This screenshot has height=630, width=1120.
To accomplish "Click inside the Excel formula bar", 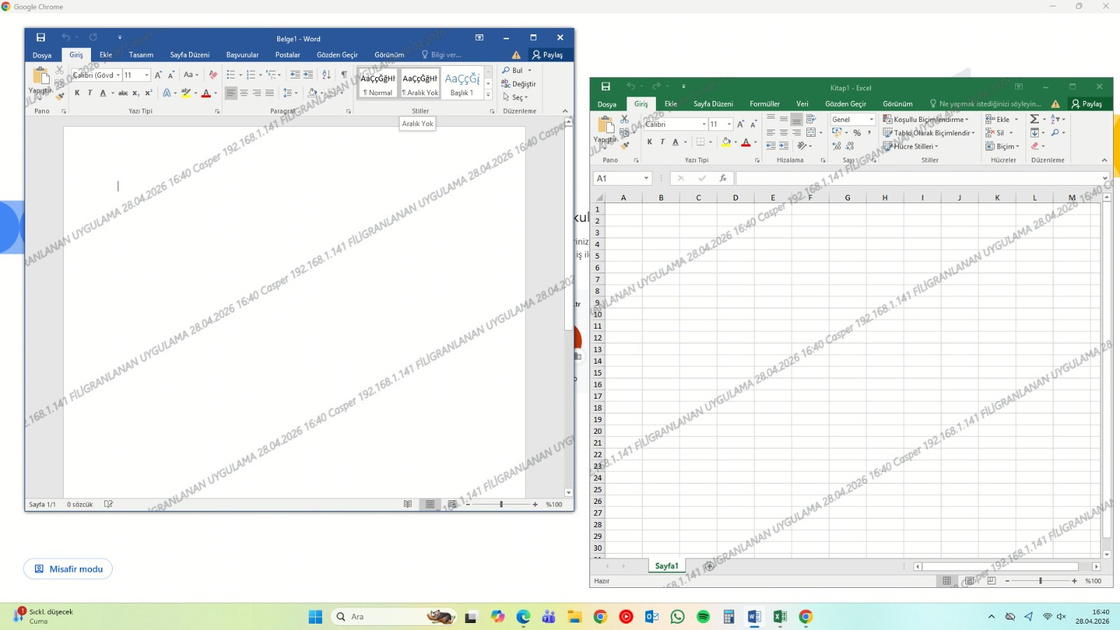I will [x=918, y=179].
